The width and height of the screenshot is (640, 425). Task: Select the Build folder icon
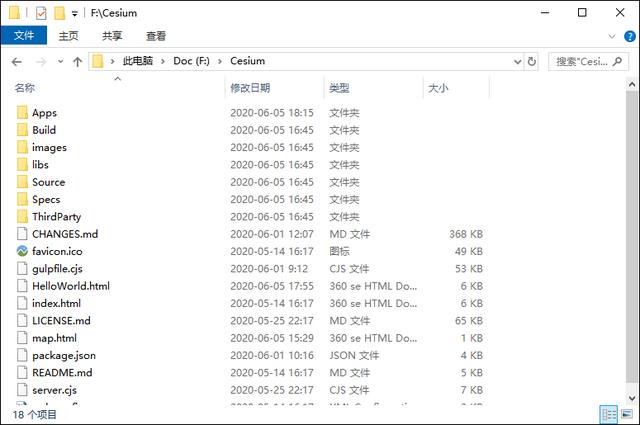click(x=22, y=130)
